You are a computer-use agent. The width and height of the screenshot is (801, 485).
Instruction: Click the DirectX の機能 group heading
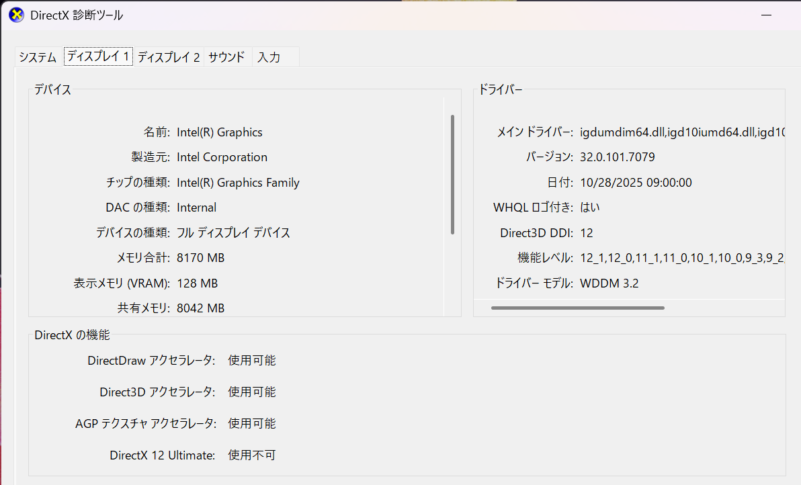[72, 335]
